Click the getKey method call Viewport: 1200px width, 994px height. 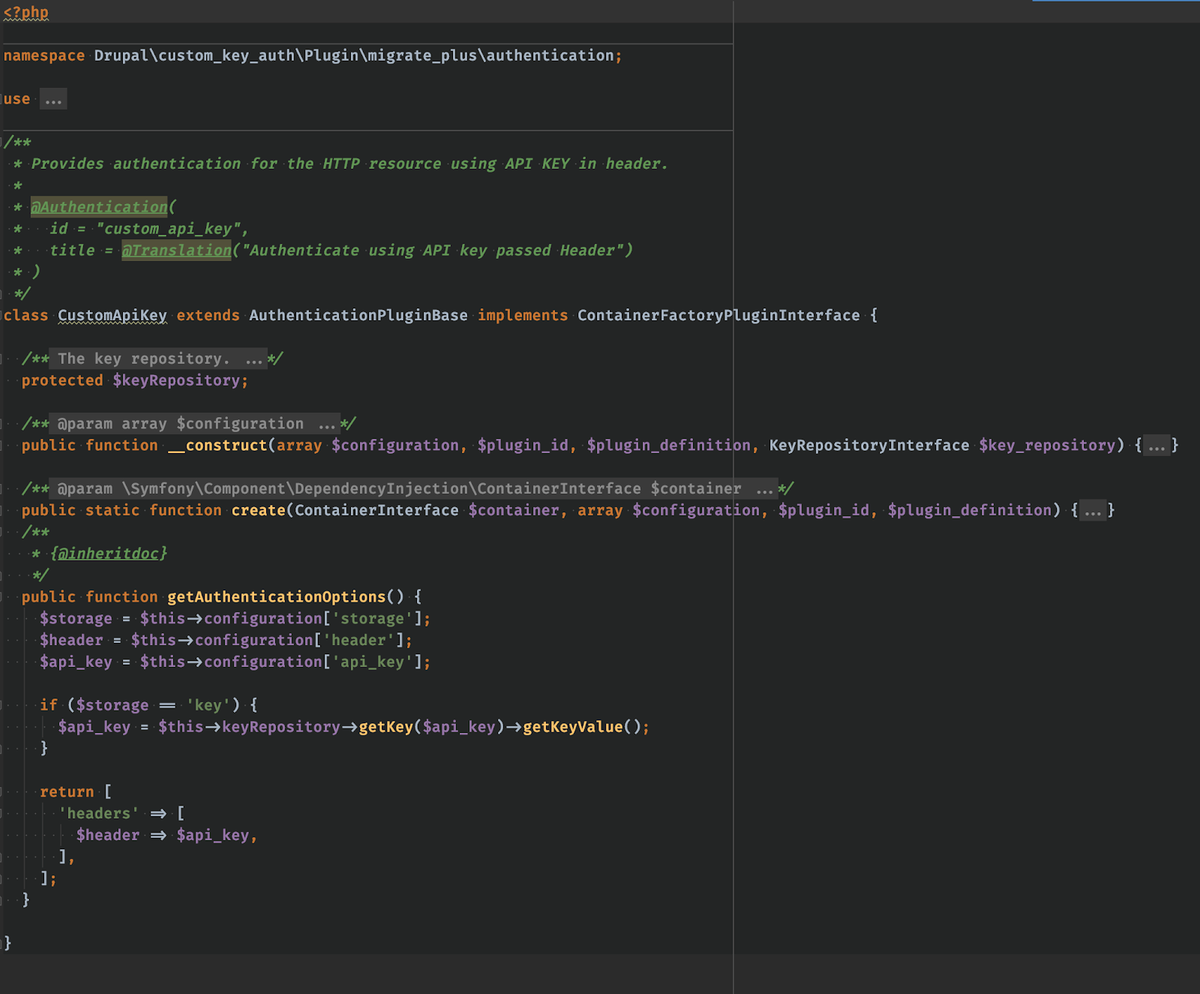point(386,727)
